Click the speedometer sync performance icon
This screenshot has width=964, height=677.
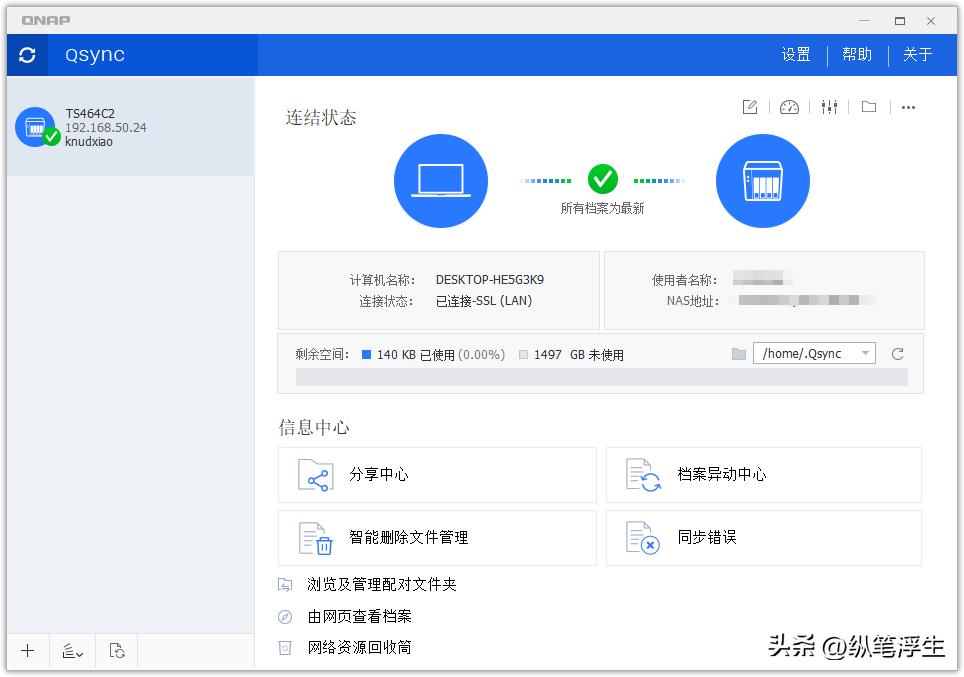pos(789,107)
